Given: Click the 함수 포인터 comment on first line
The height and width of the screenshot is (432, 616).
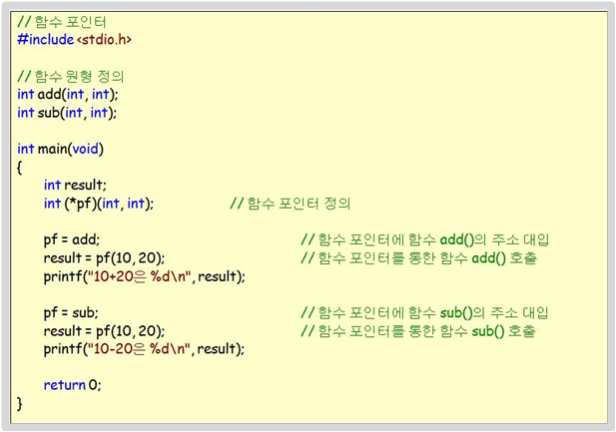Looking at the screenshot, I should click(62, 22).
